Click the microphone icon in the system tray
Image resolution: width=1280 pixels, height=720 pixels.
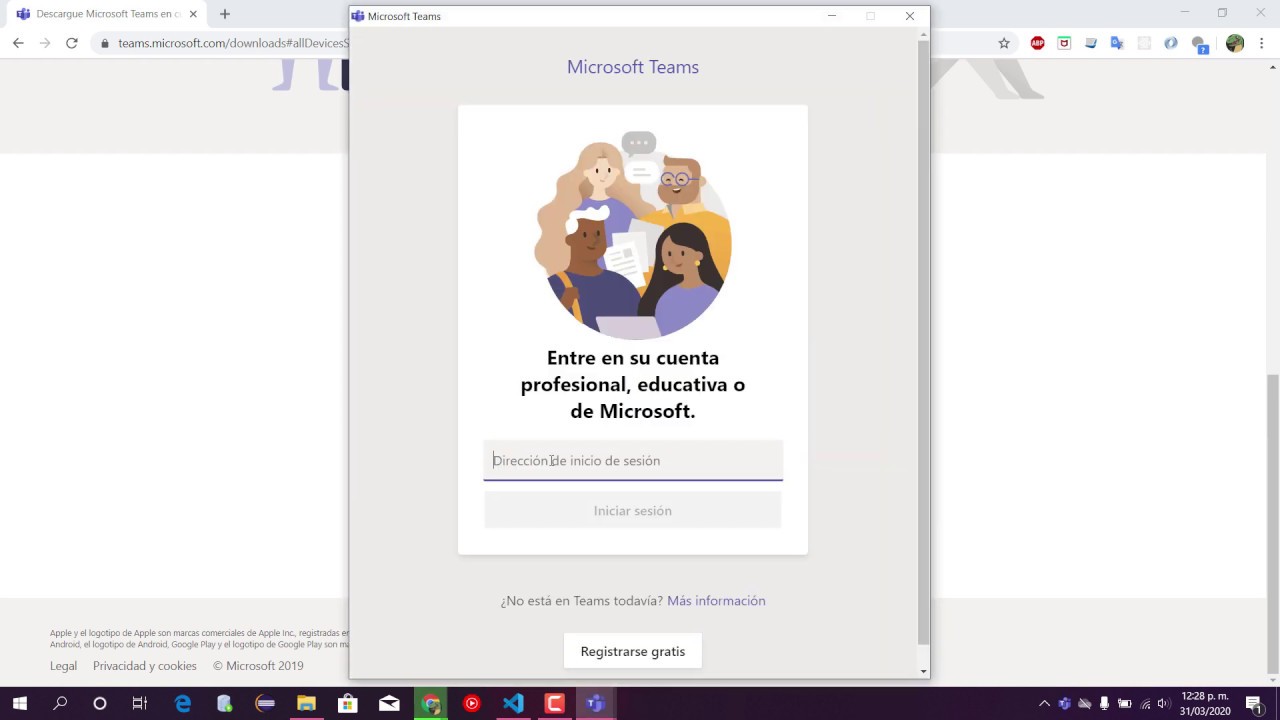tap(1105, 704)
